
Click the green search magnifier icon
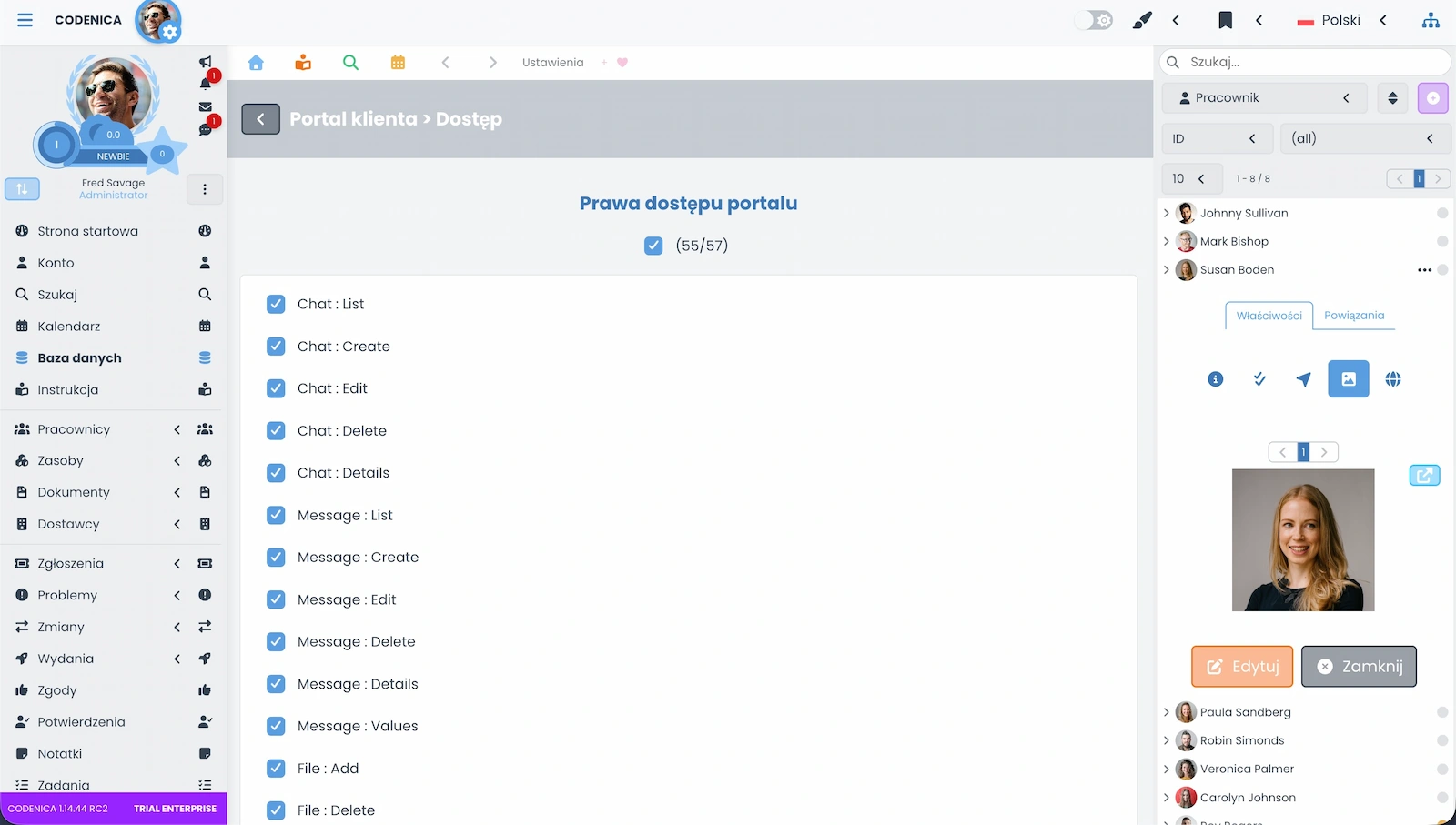click(x=350, y=63)
